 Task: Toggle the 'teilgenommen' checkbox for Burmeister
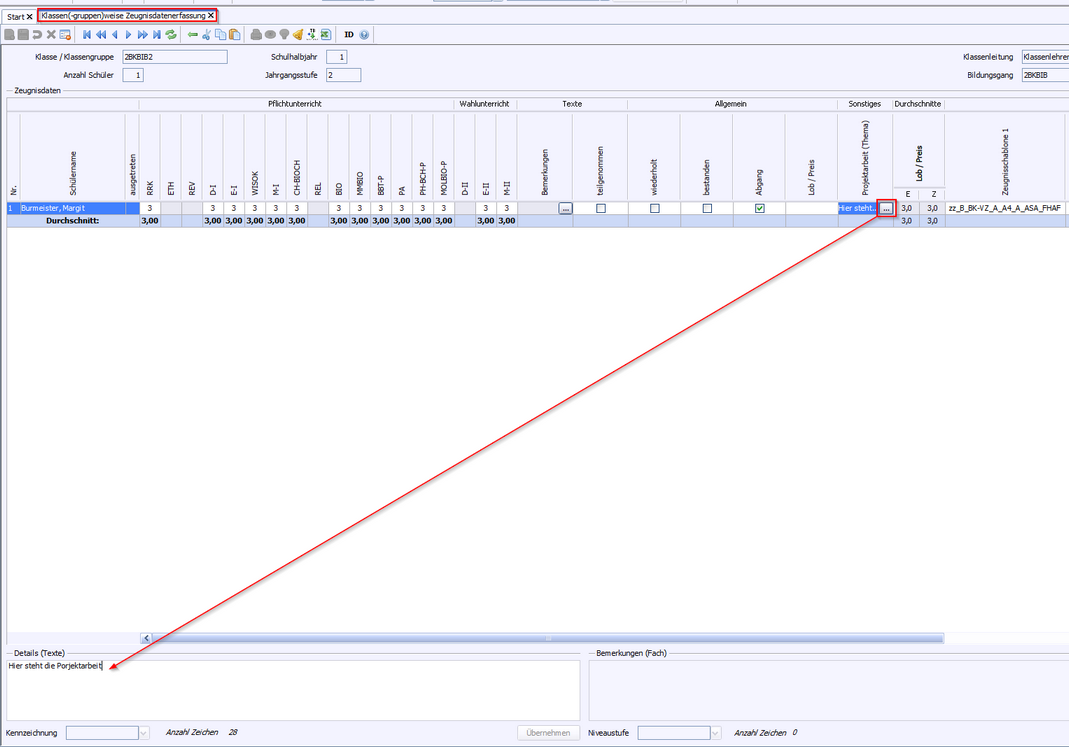600,209
